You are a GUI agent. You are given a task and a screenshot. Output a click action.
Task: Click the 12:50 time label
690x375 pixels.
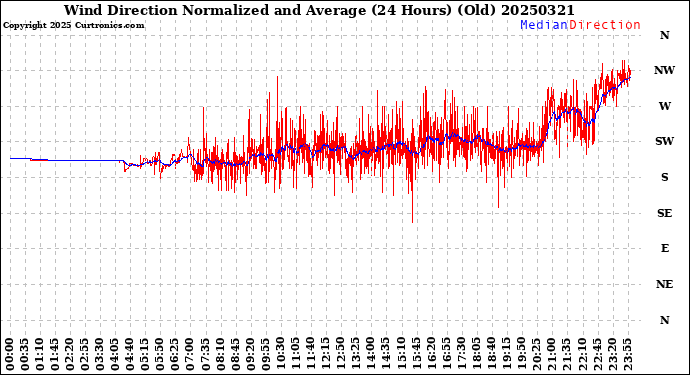pyautogui.click(x=341, y=354)
